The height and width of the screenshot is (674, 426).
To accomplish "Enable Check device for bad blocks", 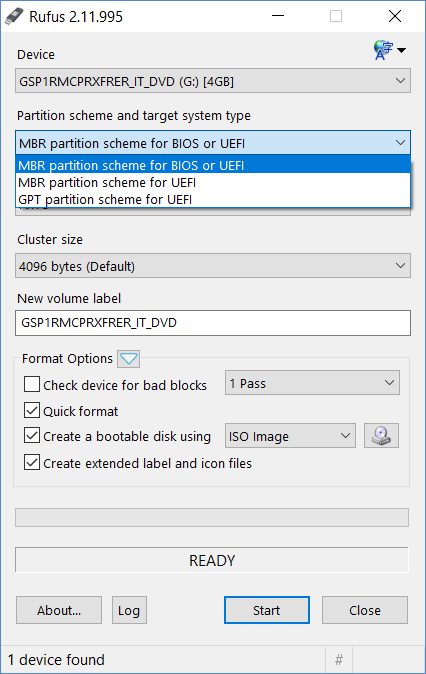I will [x=32, y=384].
